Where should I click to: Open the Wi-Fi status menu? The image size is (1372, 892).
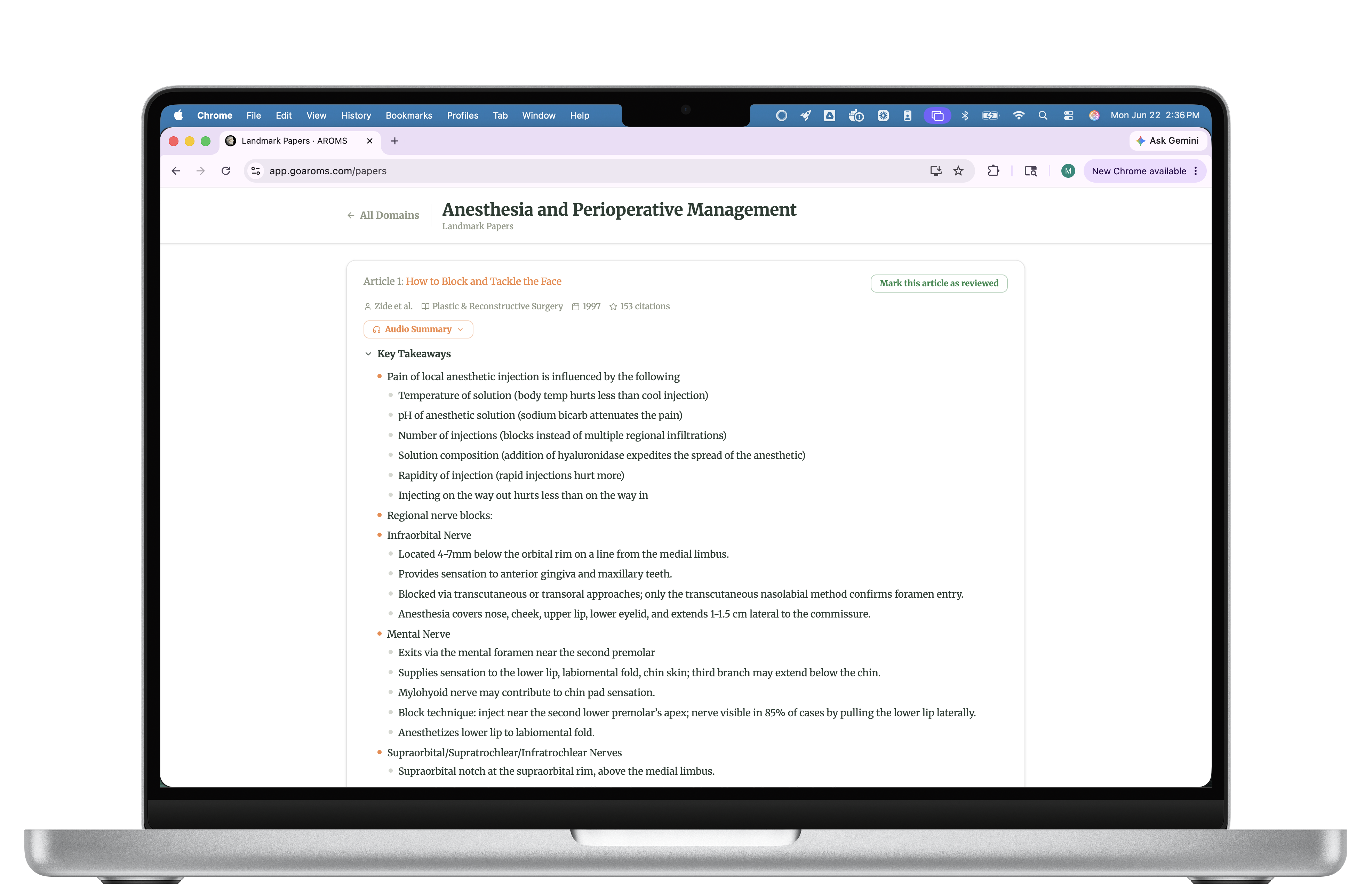pos(1019,115)
